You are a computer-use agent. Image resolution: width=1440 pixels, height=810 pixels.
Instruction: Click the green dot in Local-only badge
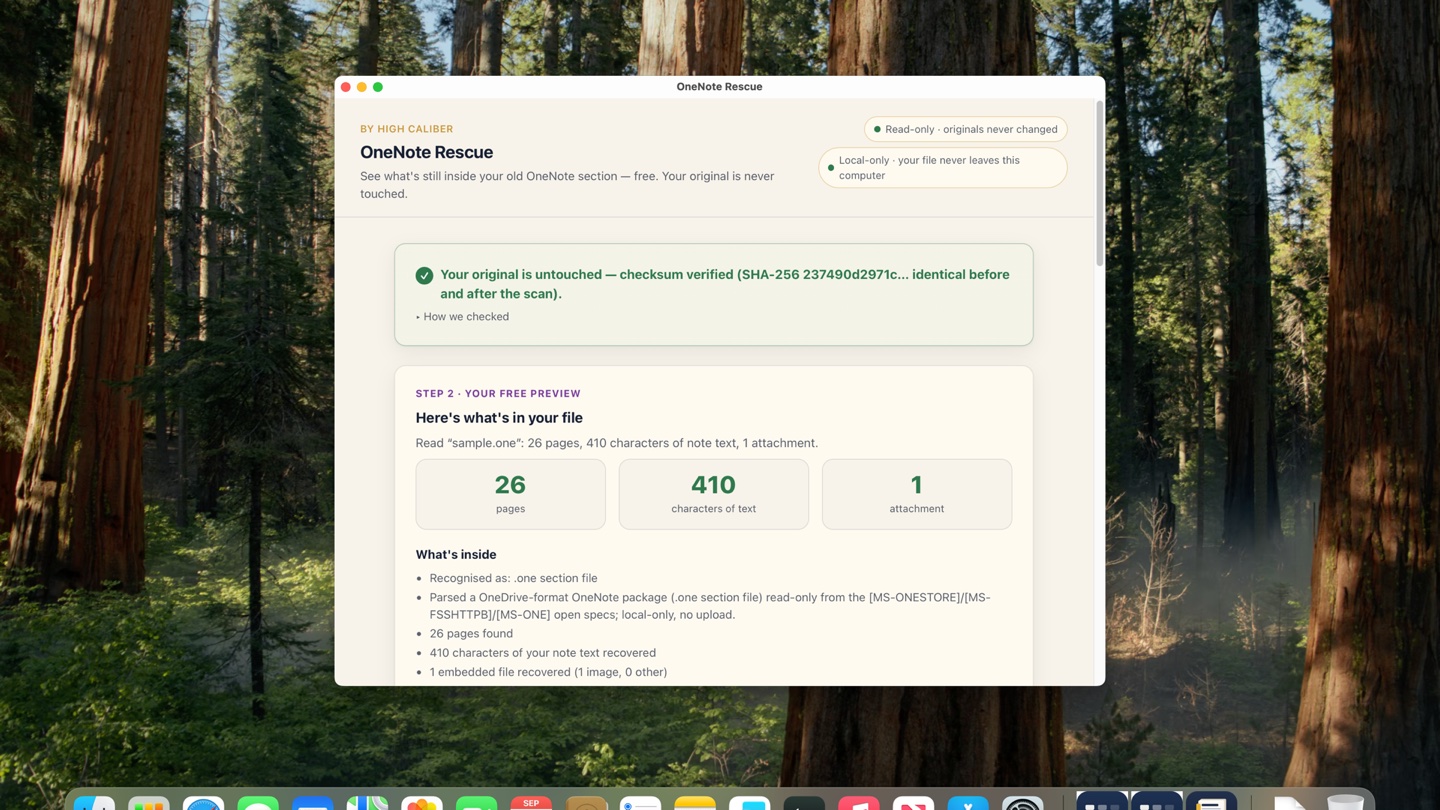point(831,168)
